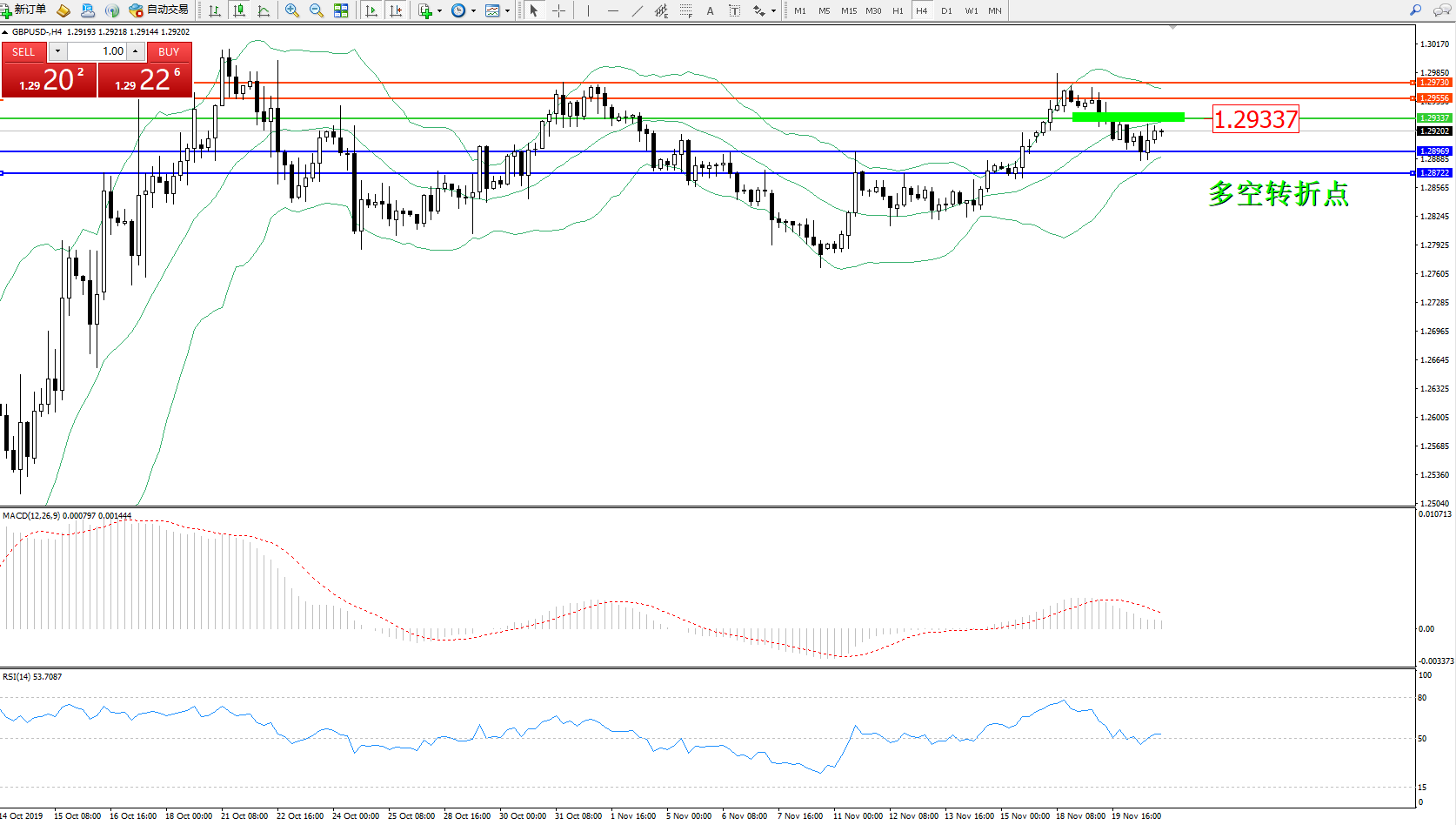Toggle chart shift button
This screenshot has width=1456, height=825.
[x=396, y=10]
